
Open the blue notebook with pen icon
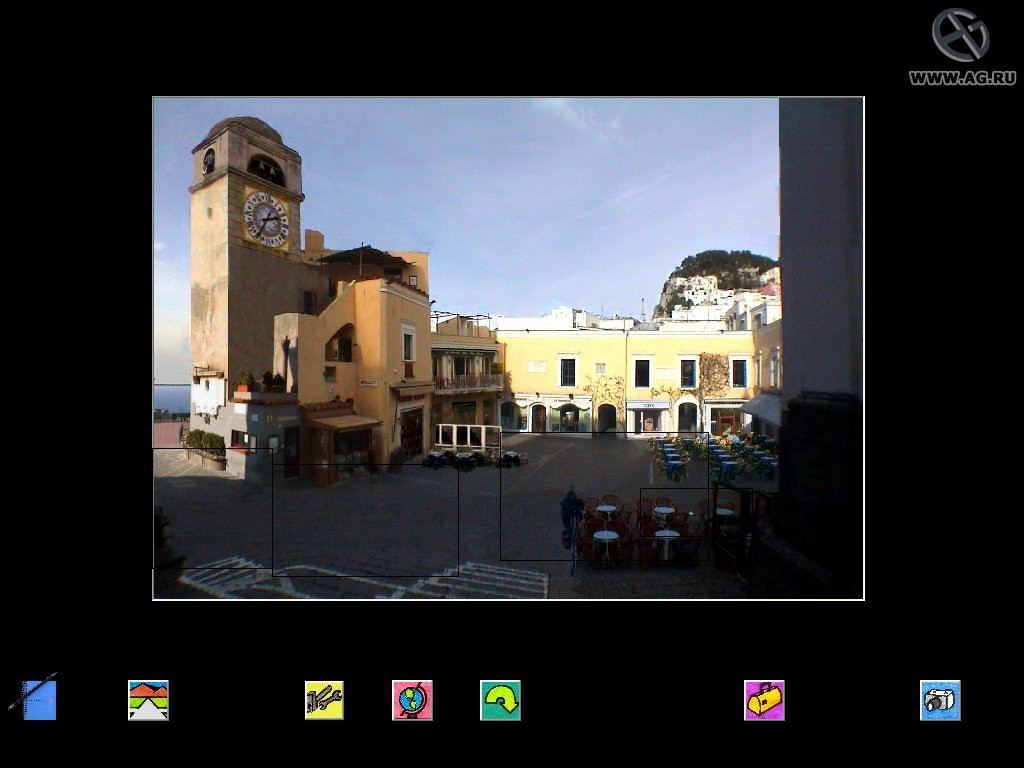(x=33, y=697)
